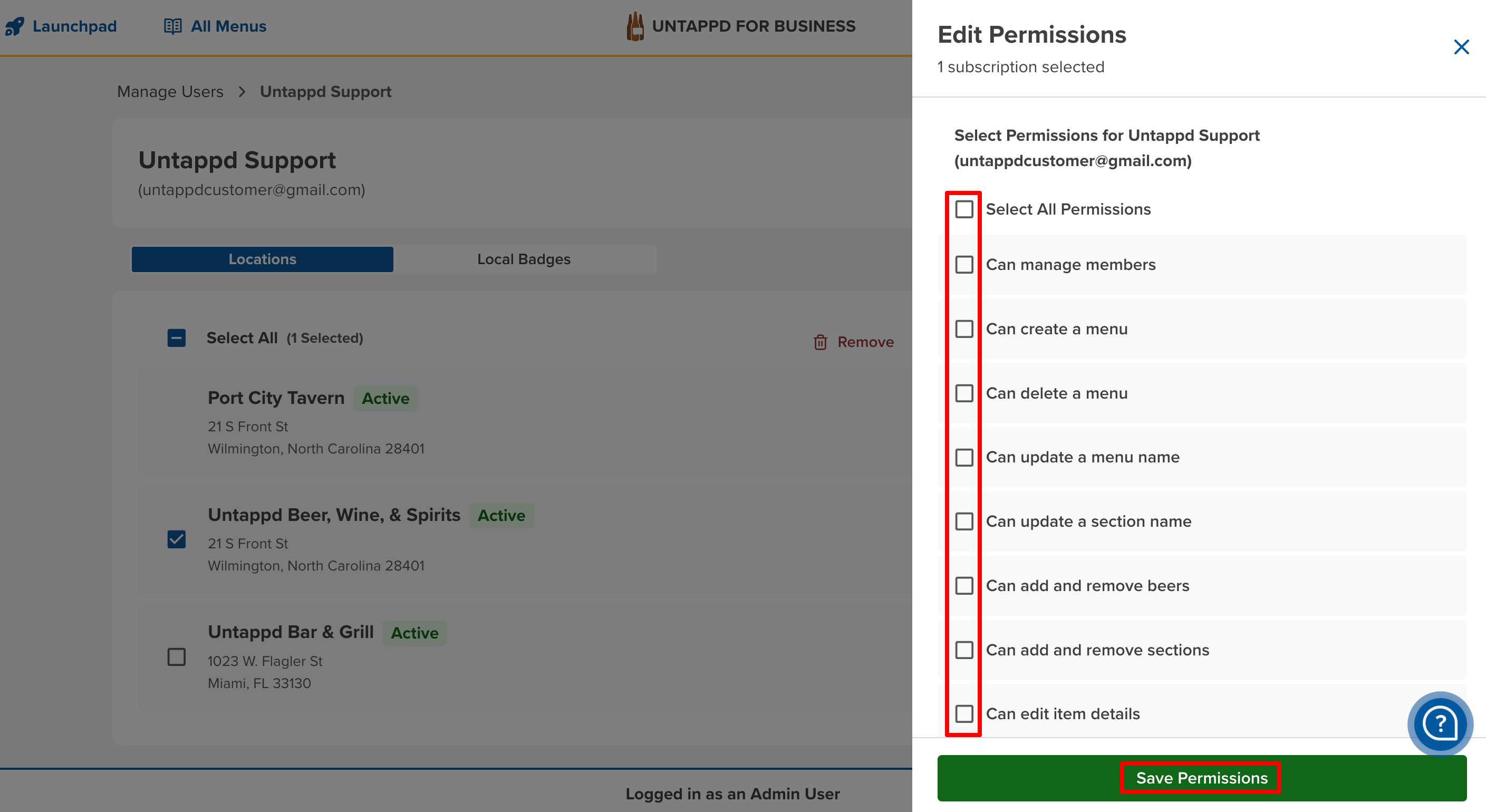Switch to the Local Badges tab
Image resolution: width=1486 pixels, height=812 pixels.
[524, 259]
